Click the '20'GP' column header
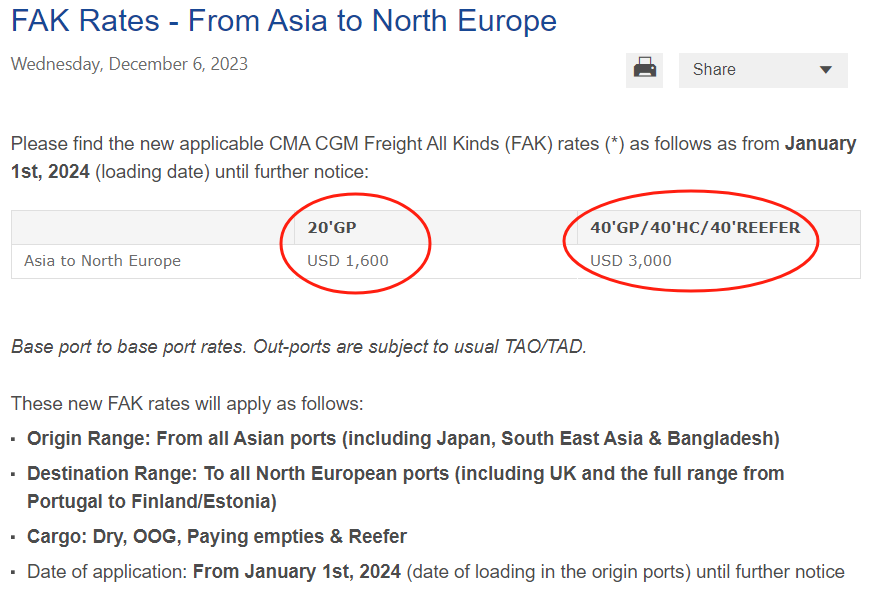The image size is (871, 599). 332,227
